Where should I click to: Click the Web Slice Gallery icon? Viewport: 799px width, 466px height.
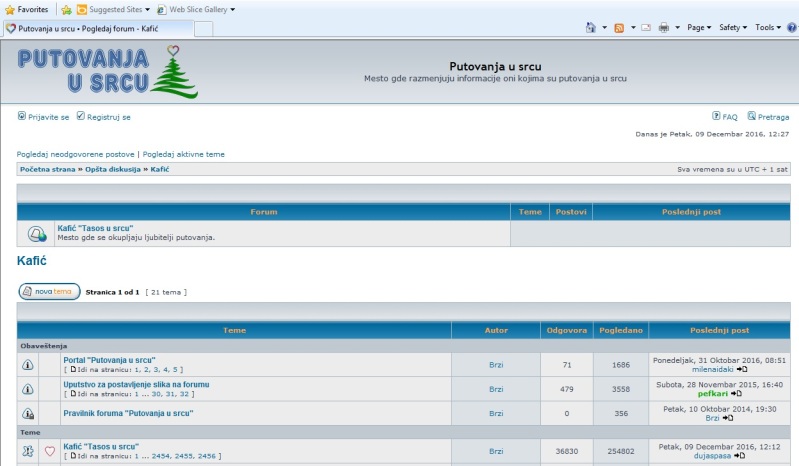point(162,10)
